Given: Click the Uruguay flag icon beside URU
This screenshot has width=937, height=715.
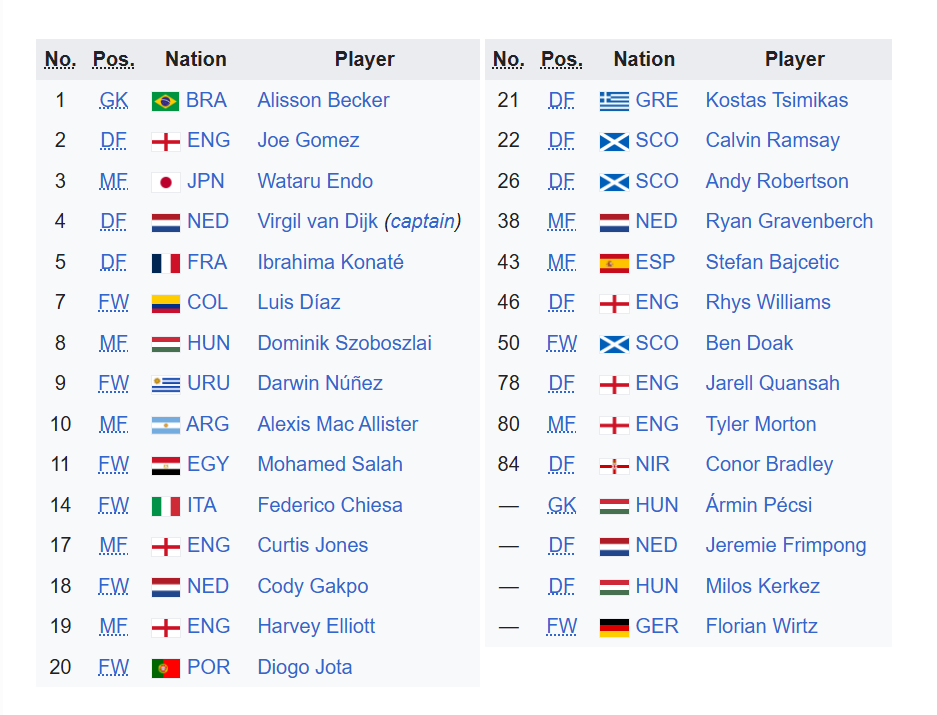Looking at the screenshot, I should [166, 384].
